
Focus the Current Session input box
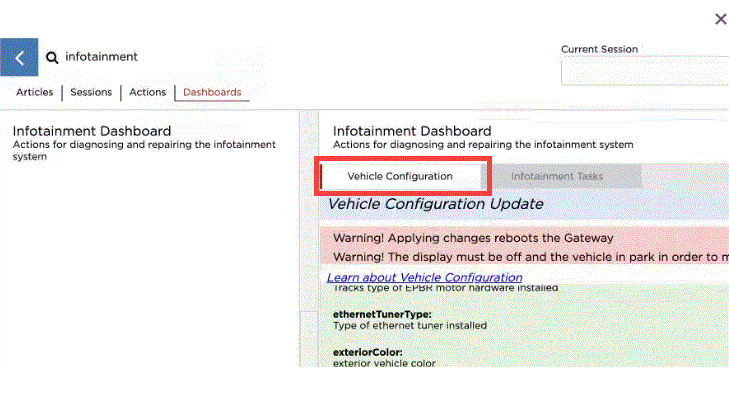pyautogui.click(x=644, y=72)
